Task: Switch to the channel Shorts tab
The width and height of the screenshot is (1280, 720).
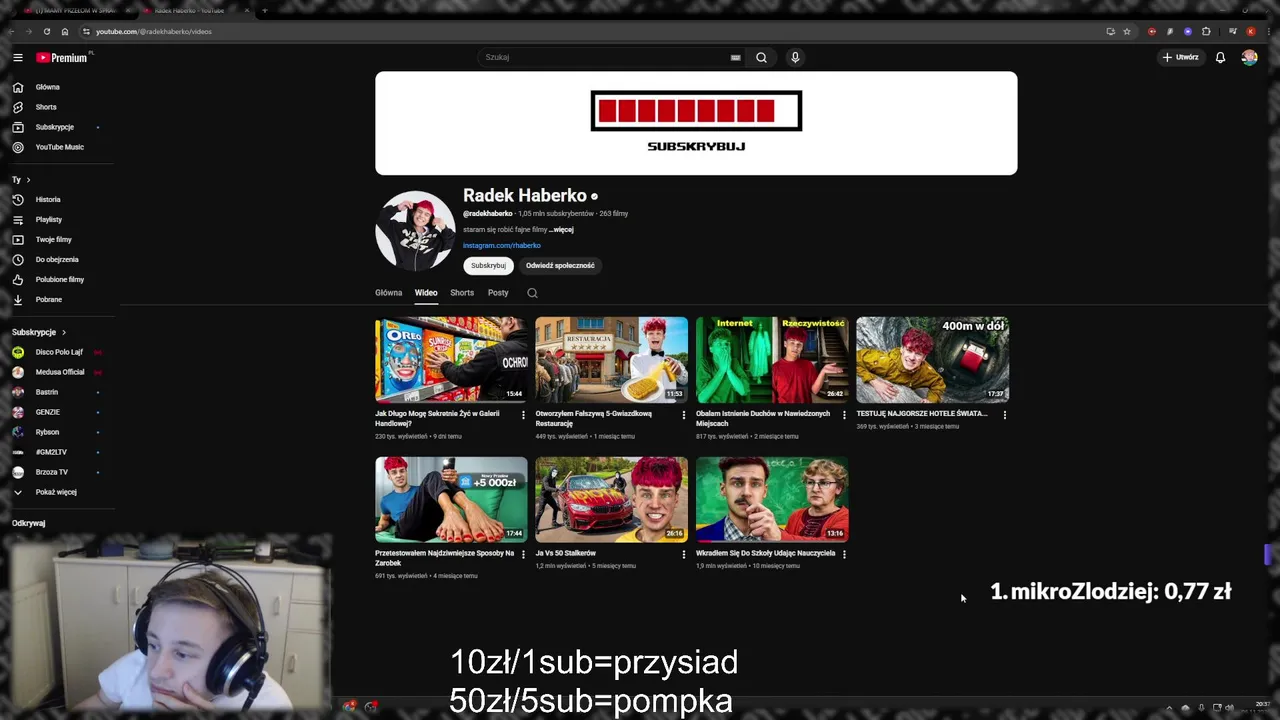Action: tap(462, 293)
